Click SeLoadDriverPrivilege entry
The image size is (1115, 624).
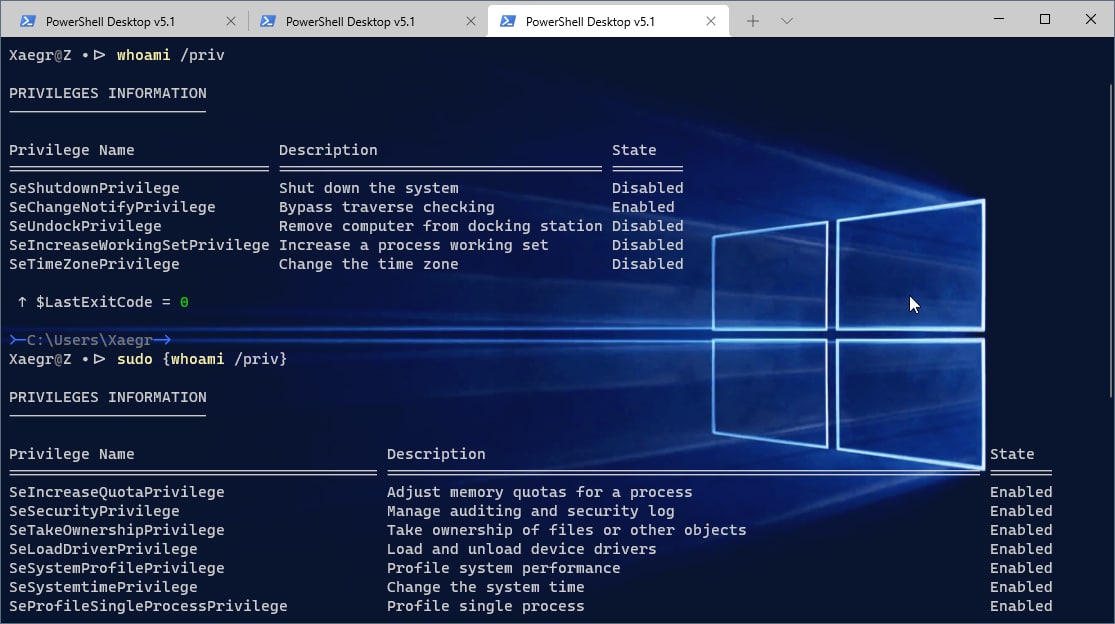pos(103,549)
